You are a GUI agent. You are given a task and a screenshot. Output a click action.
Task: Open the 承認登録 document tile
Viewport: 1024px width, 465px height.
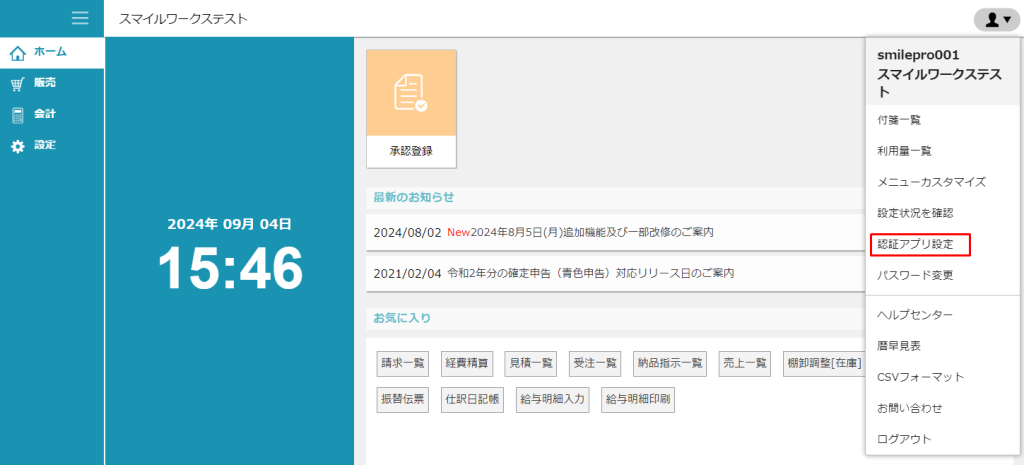pos(411,109)
